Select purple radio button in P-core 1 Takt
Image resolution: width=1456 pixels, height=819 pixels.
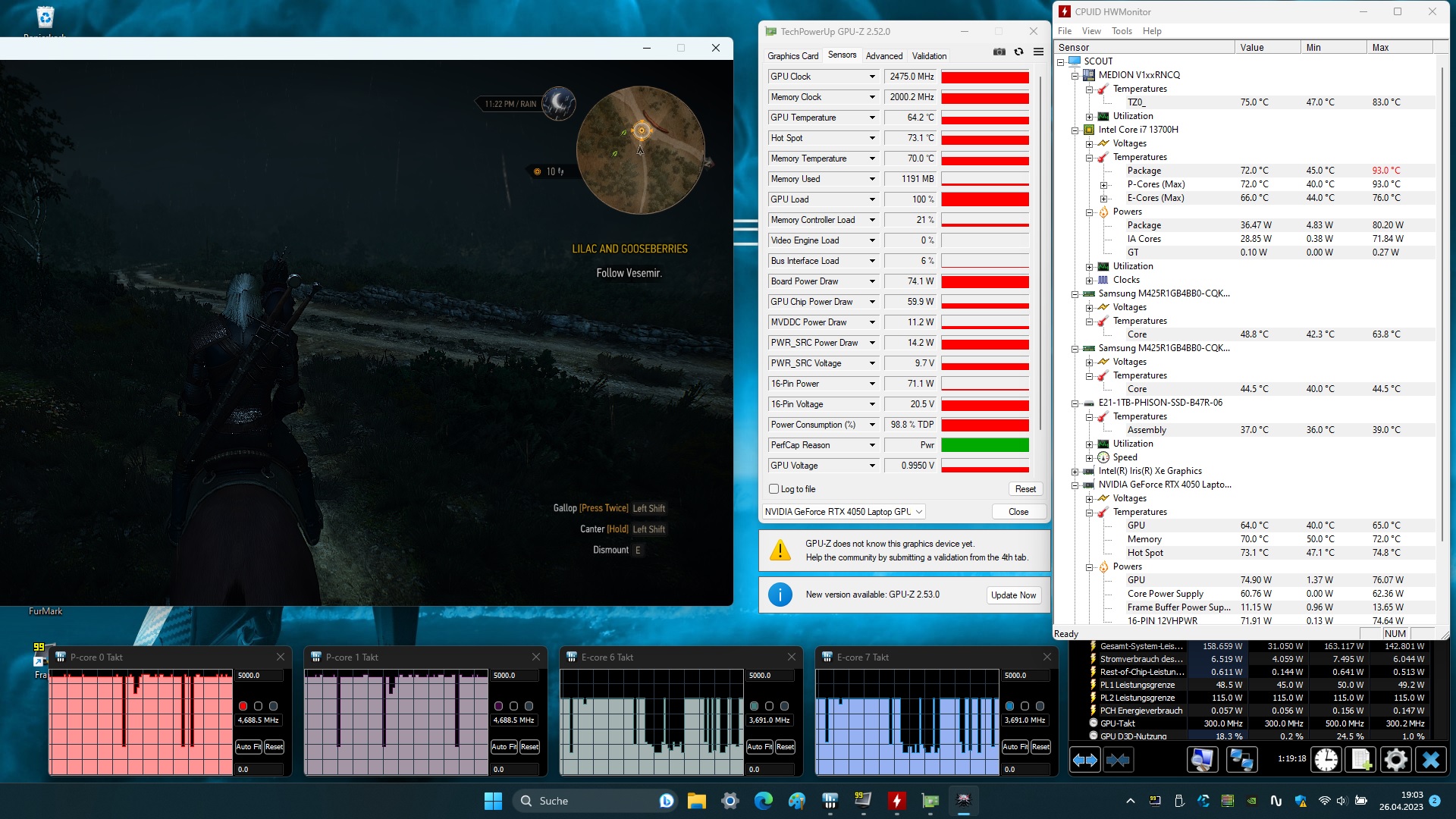(498, 706)
